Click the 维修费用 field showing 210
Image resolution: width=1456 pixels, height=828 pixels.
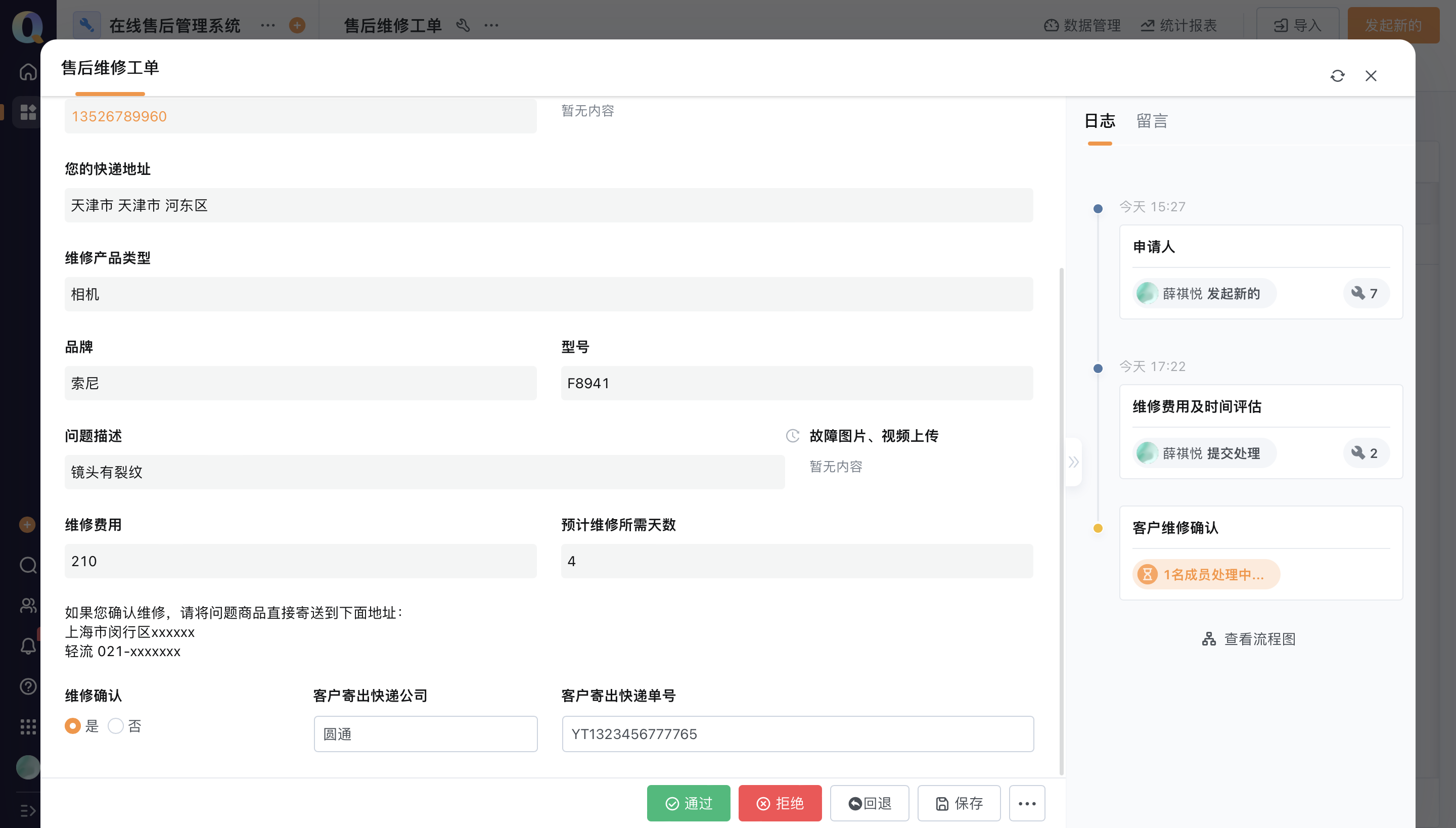click(x=300, y=561)
